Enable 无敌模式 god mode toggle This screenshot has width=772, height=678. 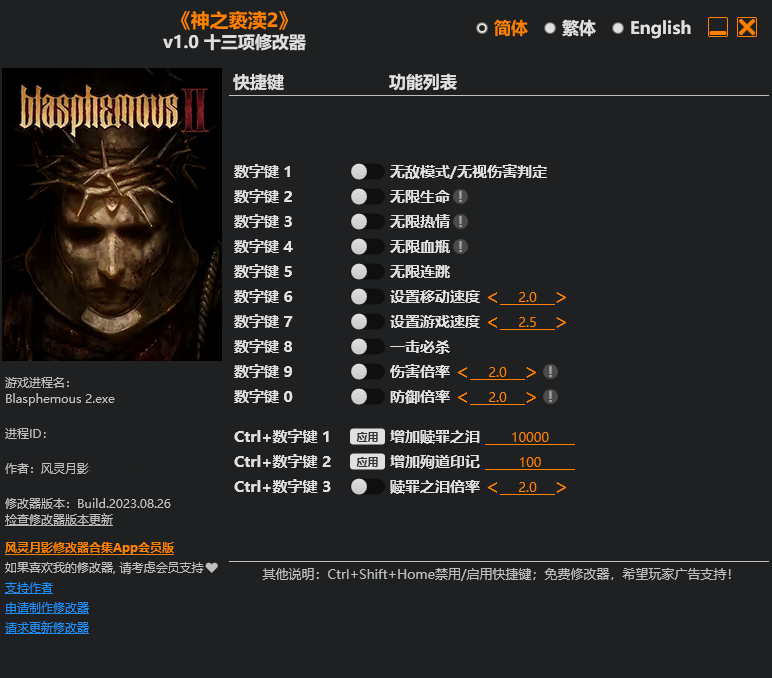367,172
